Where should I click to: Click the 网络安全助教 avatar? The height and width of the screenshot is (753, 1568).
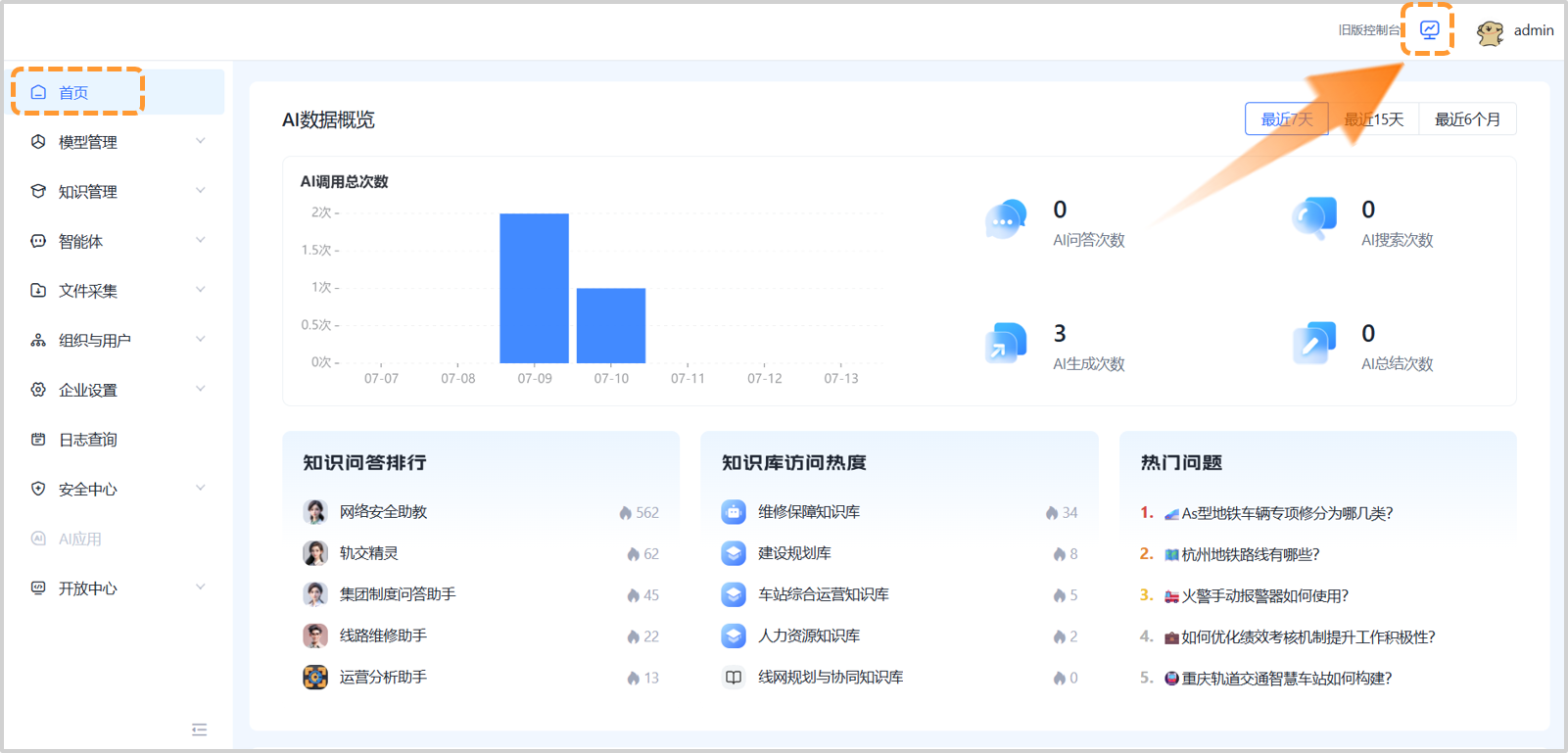[x=315, y=512]
